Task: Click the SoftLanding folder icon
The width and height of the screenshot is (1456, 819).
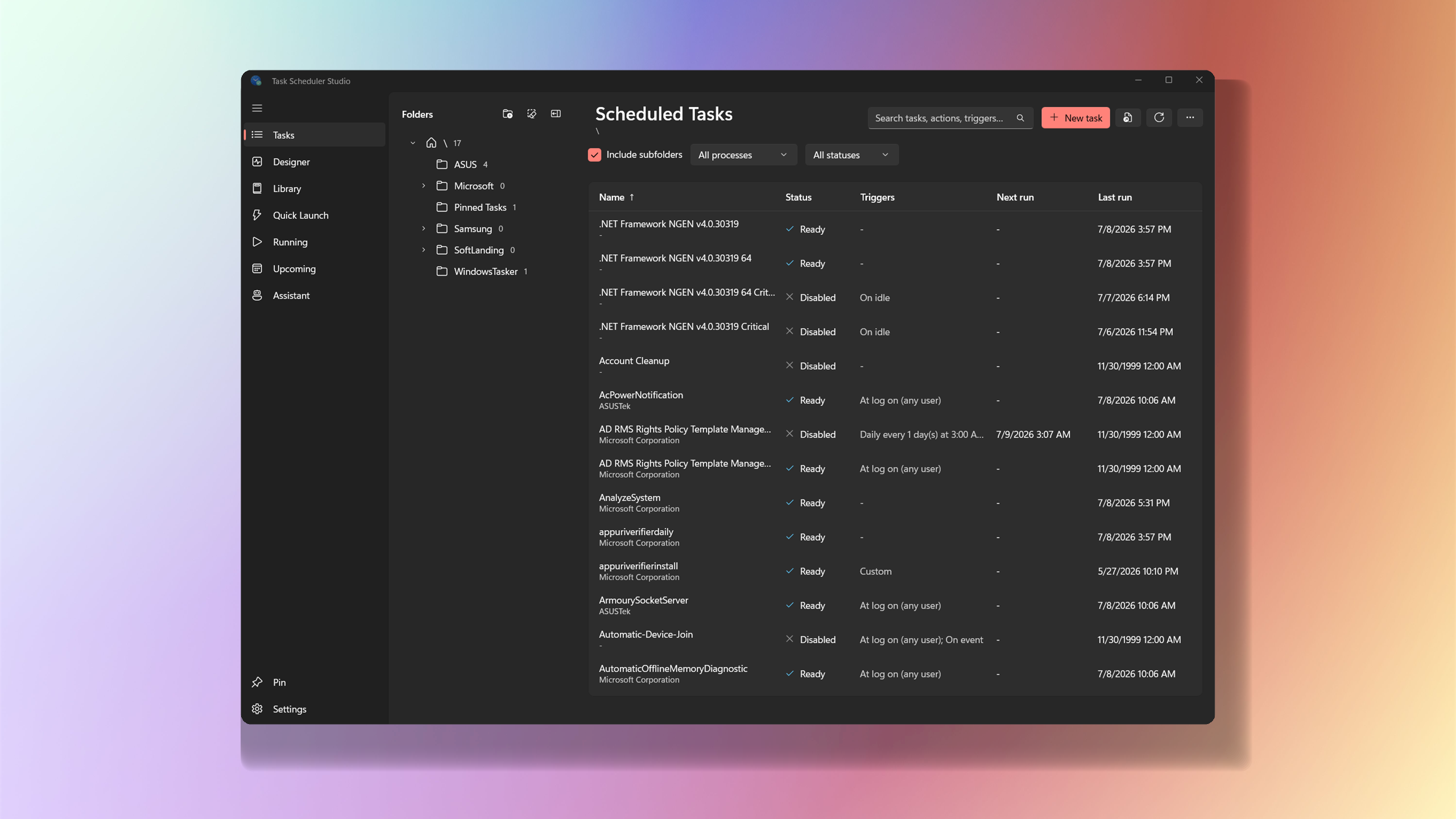Action: pyautogui.click(x=442, y=250)
